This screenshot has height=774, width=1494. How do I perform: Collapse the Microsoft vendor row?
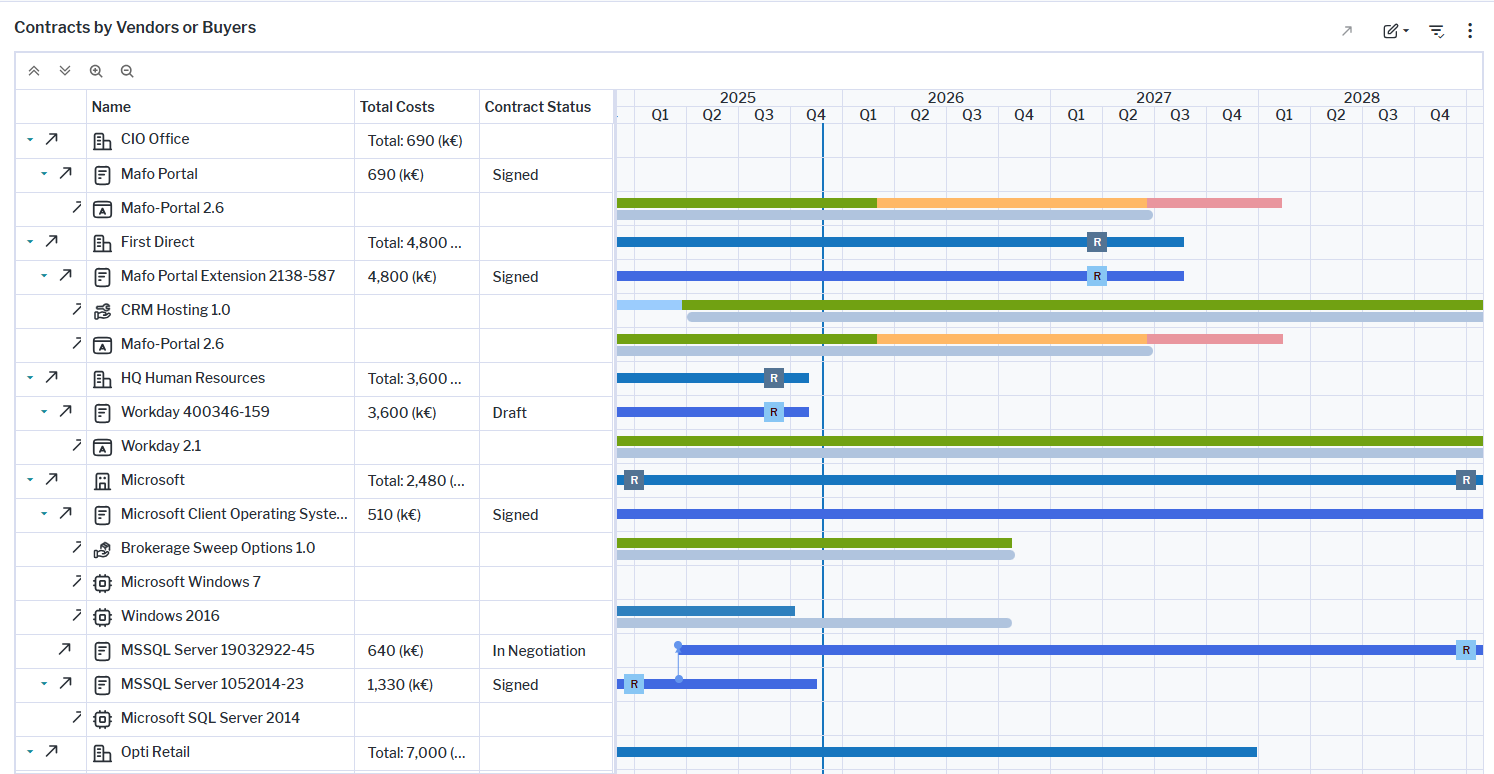click(x=30, y=480)
